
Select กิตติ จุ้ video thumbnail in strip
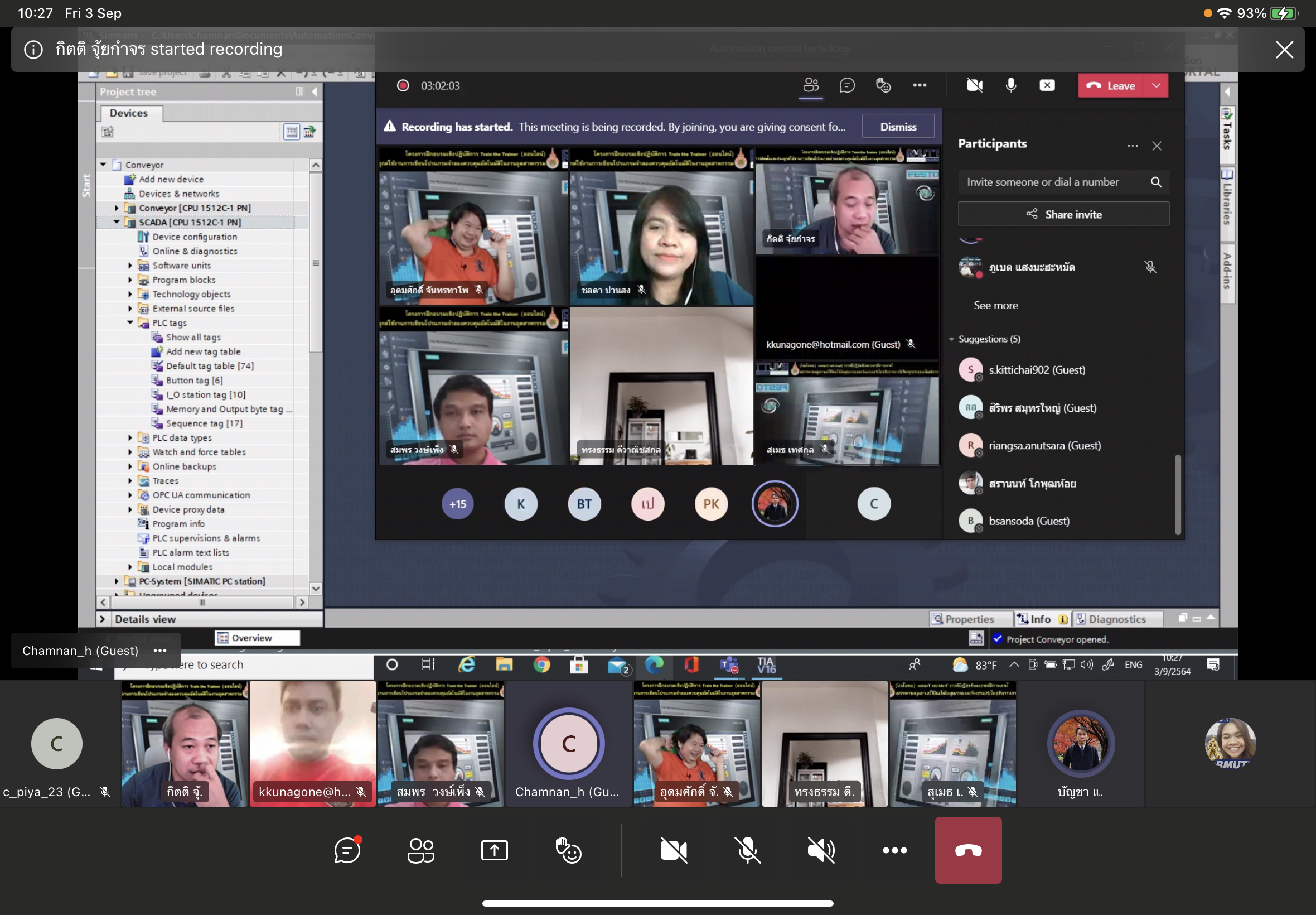coord(185,744)
